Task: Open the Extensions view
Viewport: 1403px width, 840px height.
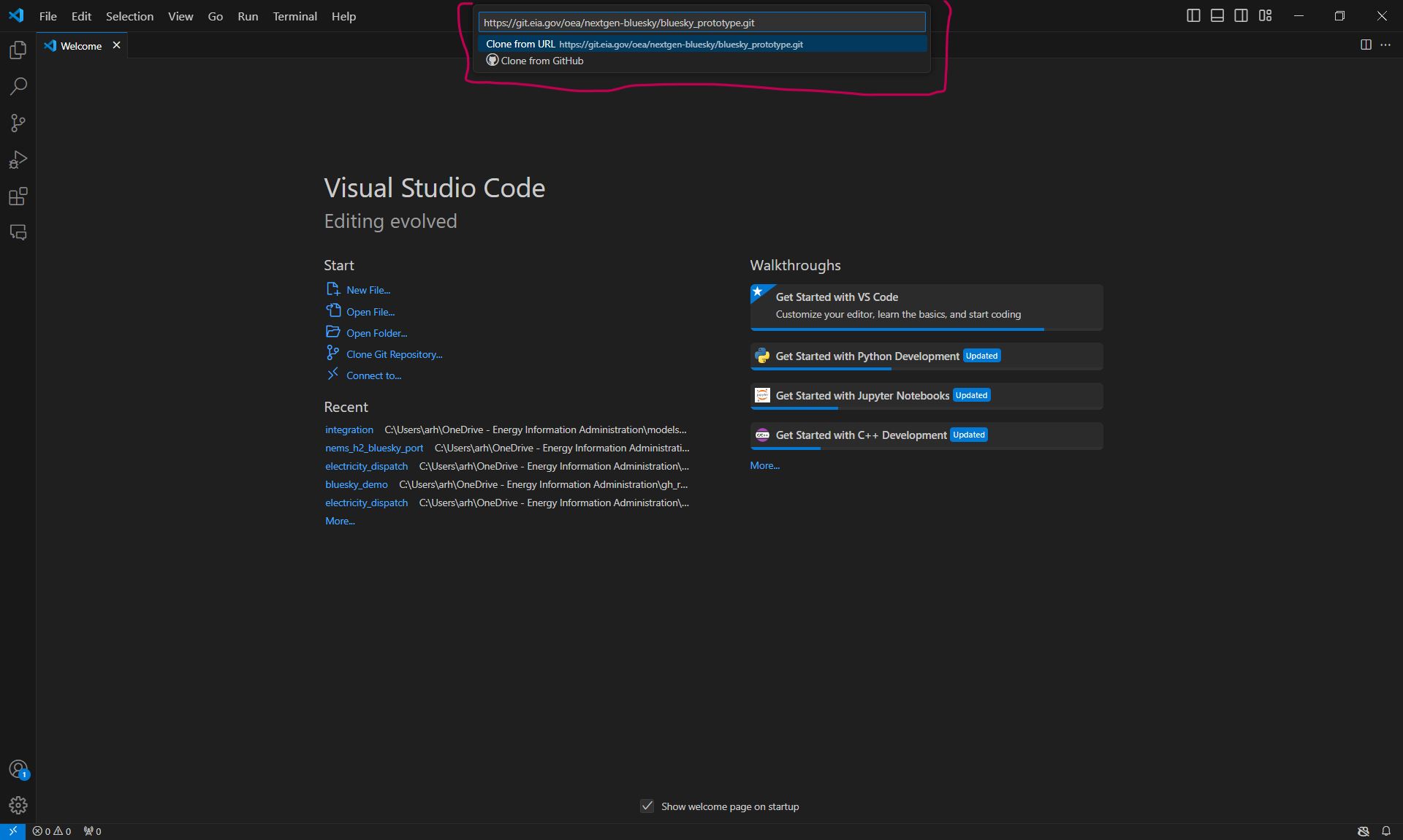Action: (18, 196)
